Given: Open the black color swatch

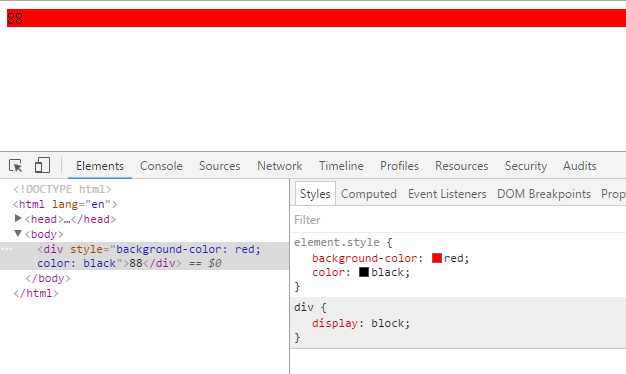Looking at the screenshot, I should click(x=364, y=272).
